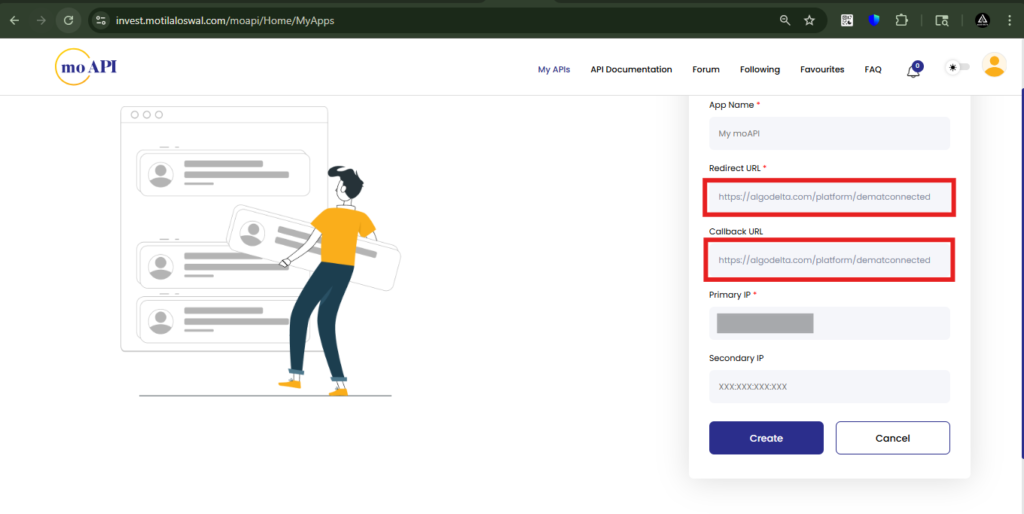Focus the Redirect URL text field
Image resolution: width=1024 pixels, height=514 pixels.
tap(829, 197)
